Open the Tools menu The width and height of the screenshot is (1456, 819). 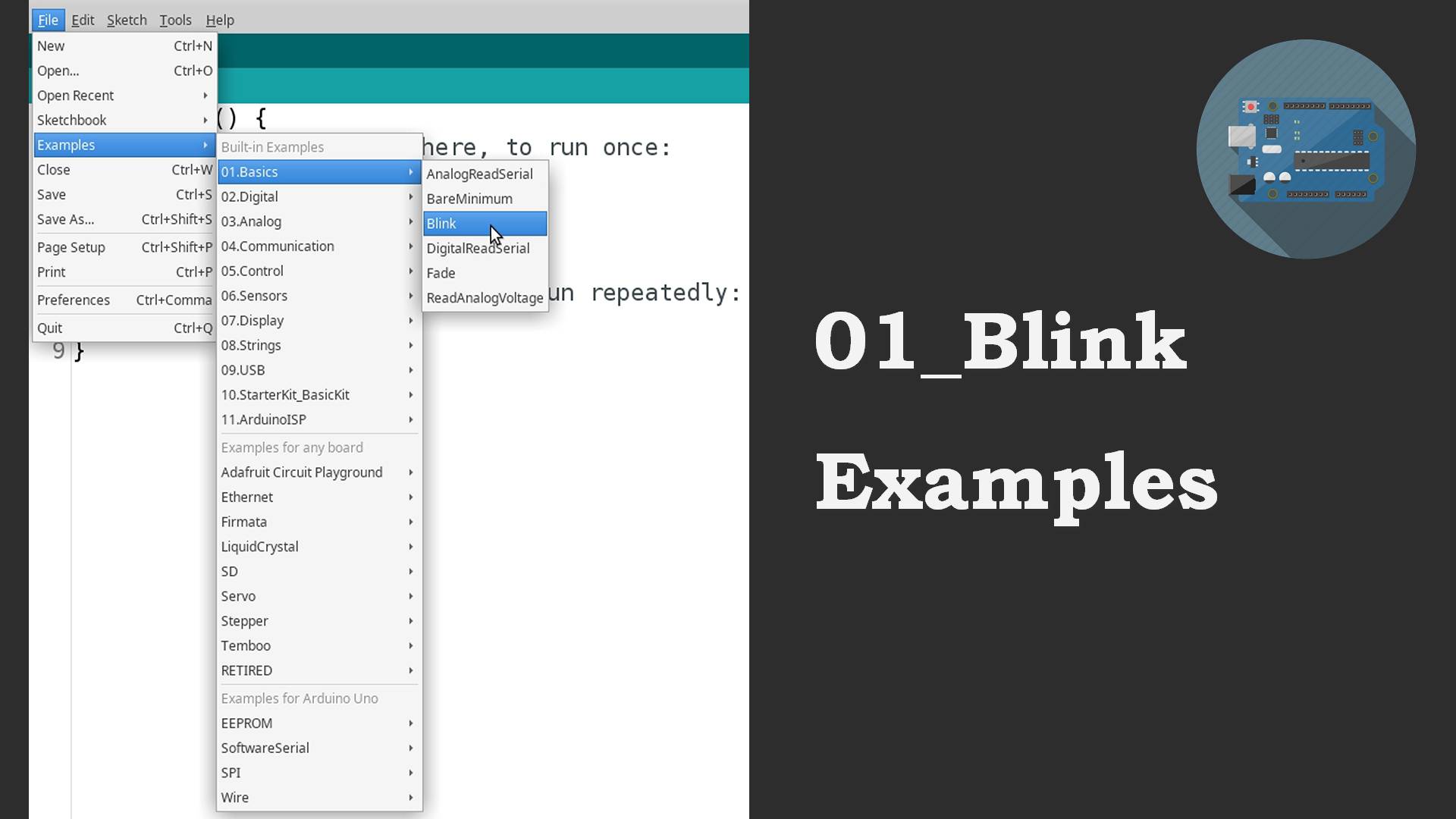click(x=175, y=20)
